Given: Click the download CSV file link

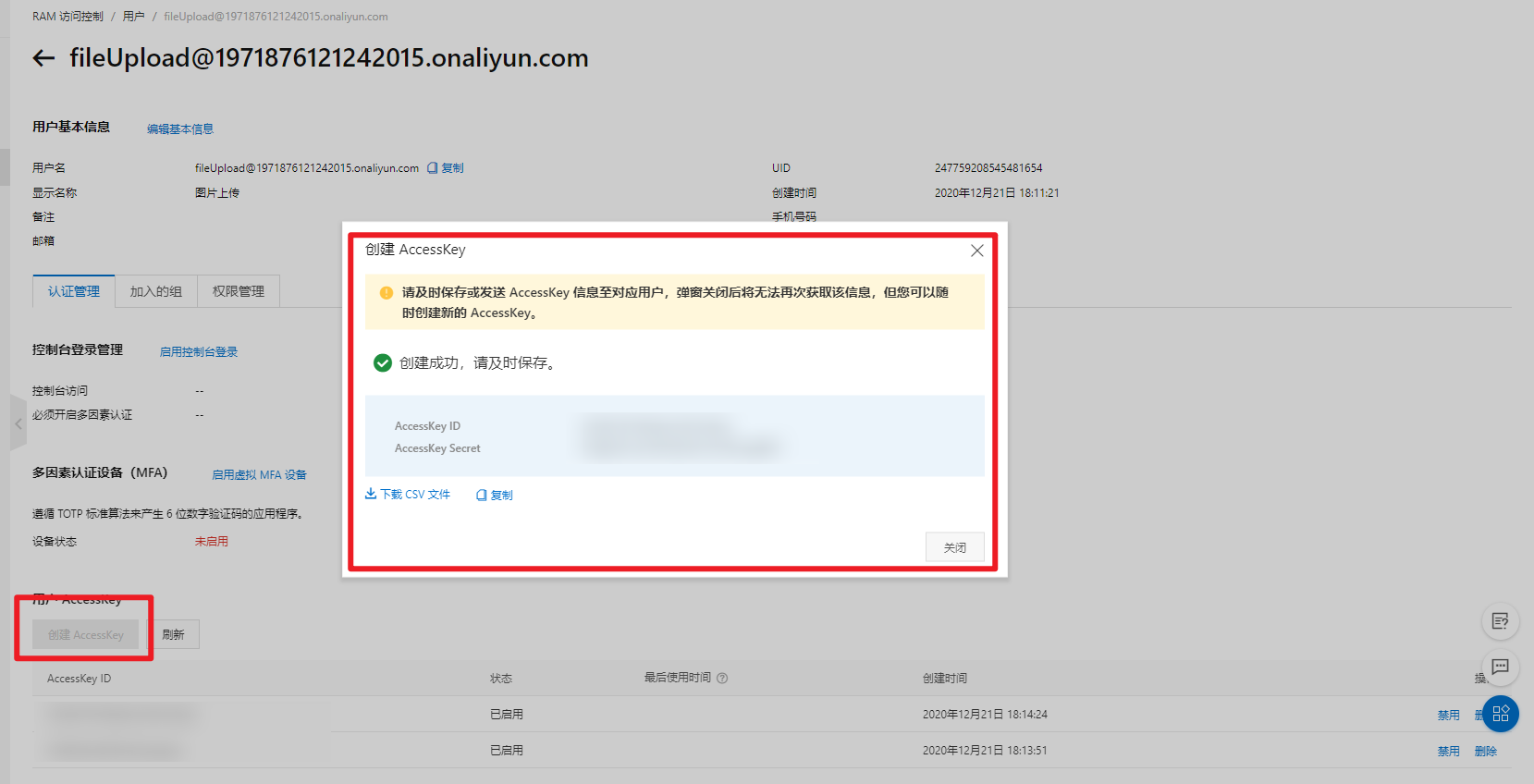Looking at the screenshot, I should click(x=408, y=495).
